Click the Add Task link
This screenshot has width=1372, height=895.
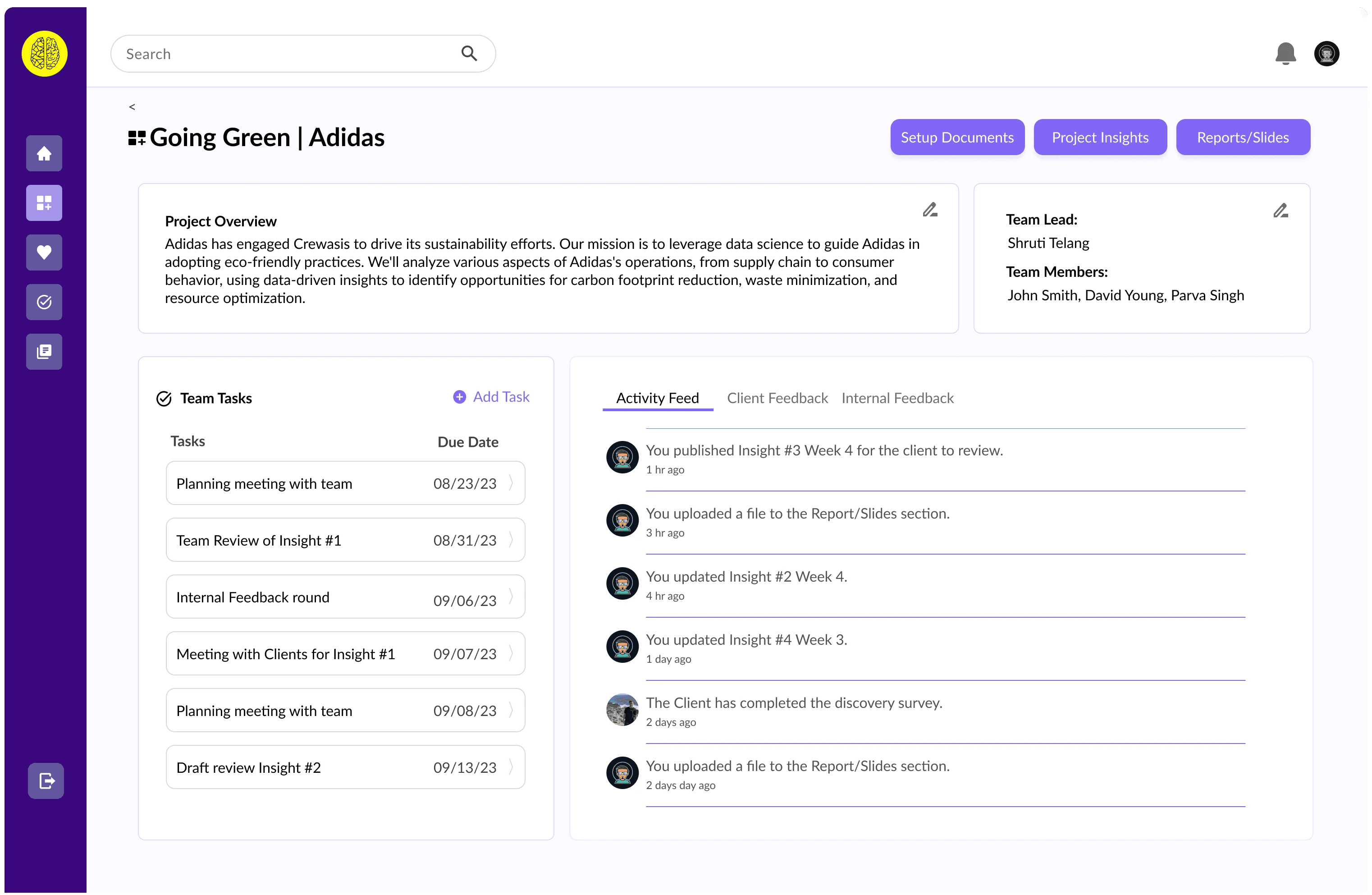coord(501,397)
